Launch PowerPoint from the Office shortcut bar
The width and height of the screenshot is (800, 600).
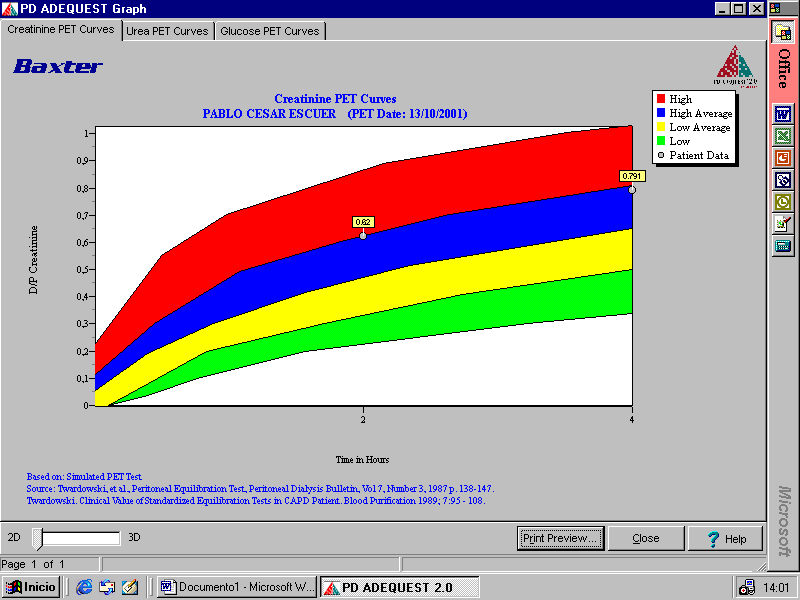tap(783, 157)
